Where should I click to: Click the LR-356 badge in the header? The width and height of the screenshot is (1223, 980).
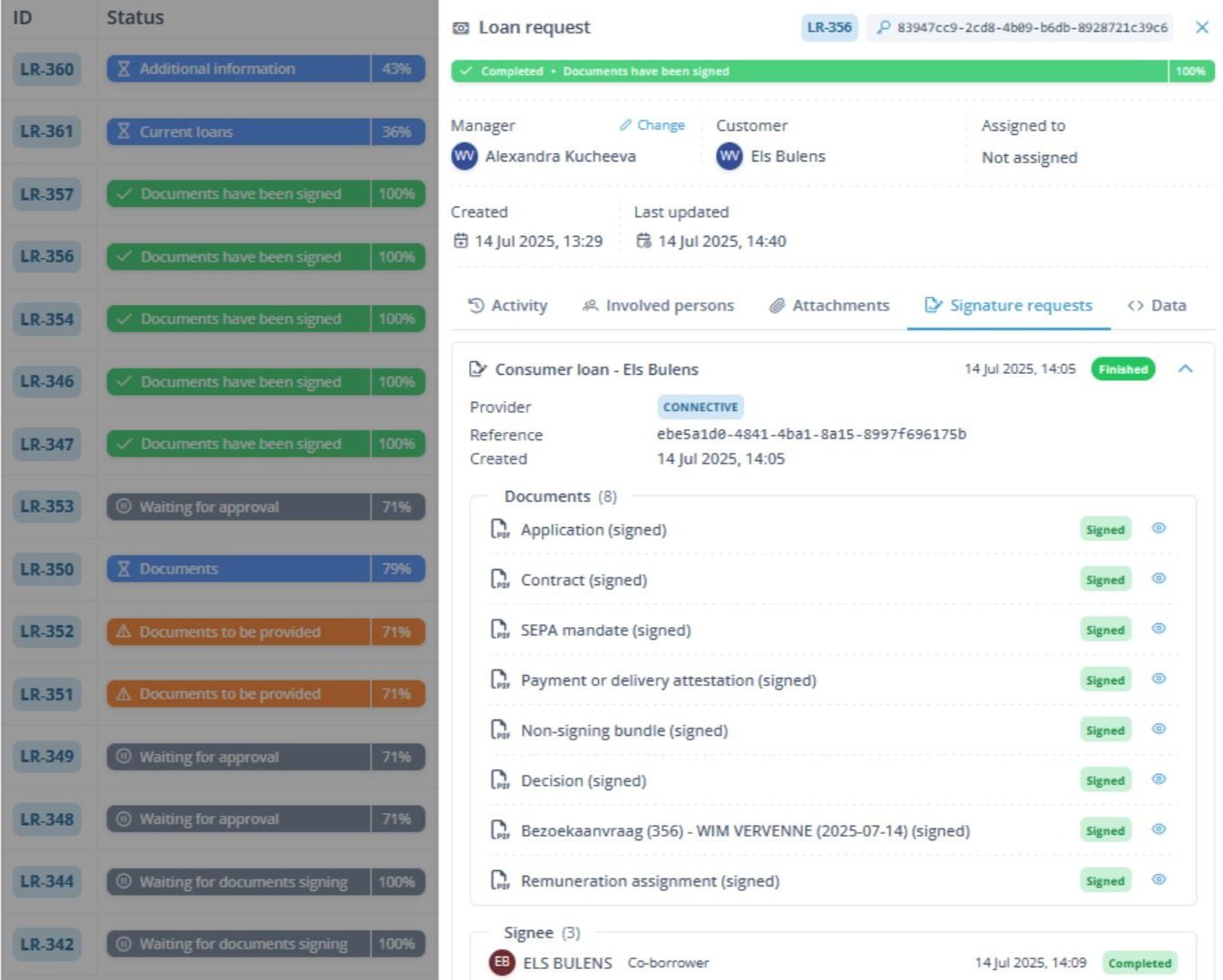(829, 27)
